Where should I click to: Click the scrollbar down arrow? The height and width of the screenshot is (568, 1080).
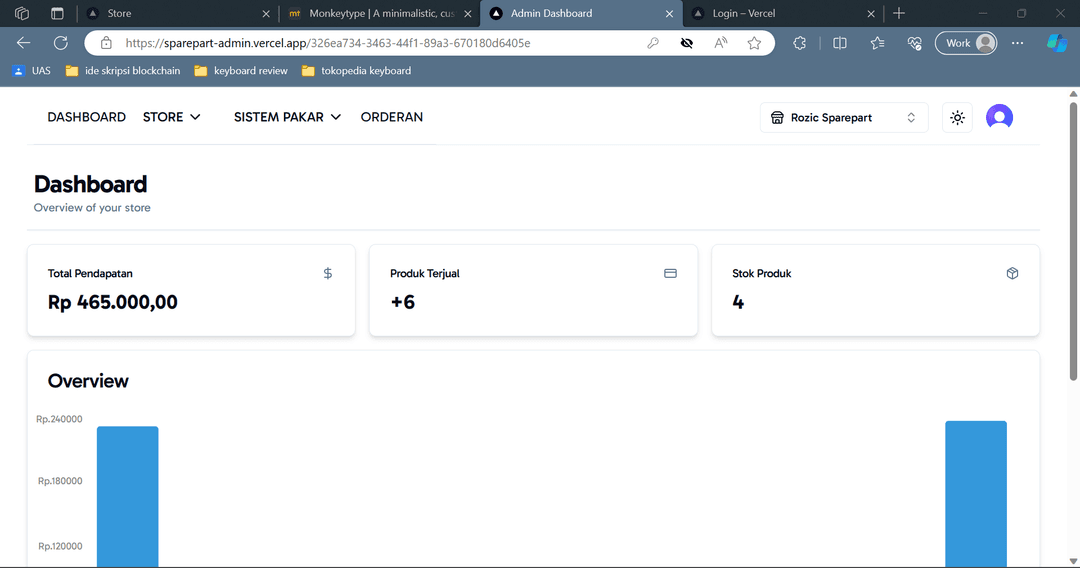[x=1073, y=561]
